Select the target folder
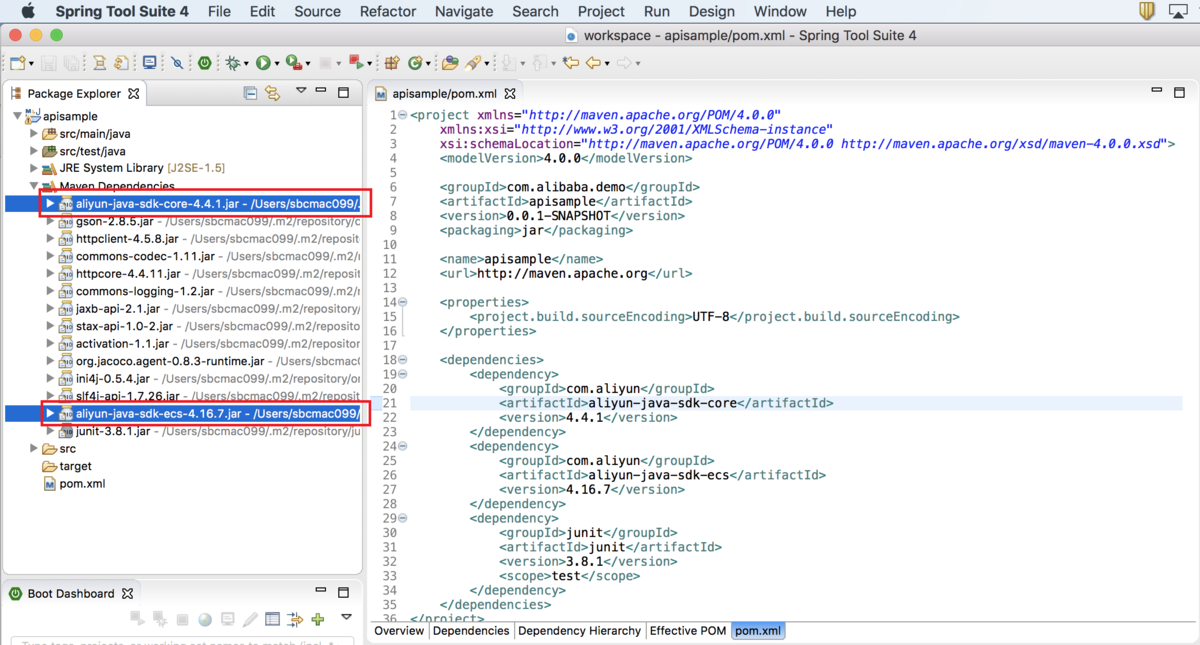This screenshot has width=1200, height=645. pyautogui.click(x=75, y=466)
